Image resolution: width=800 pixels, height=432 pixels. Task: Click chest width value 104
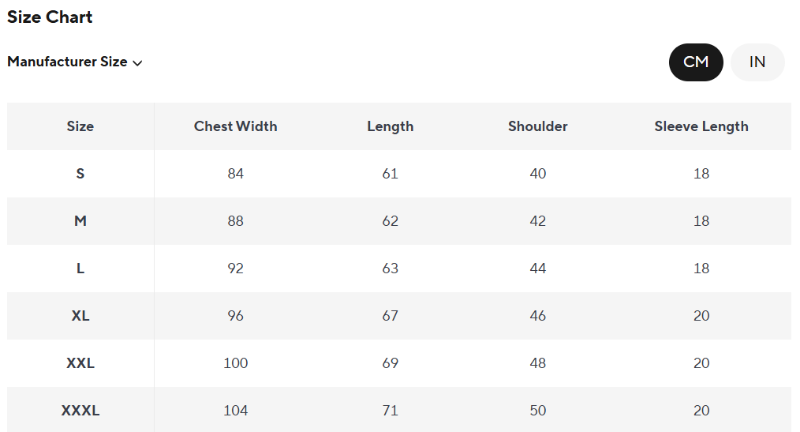pos(235,410)
